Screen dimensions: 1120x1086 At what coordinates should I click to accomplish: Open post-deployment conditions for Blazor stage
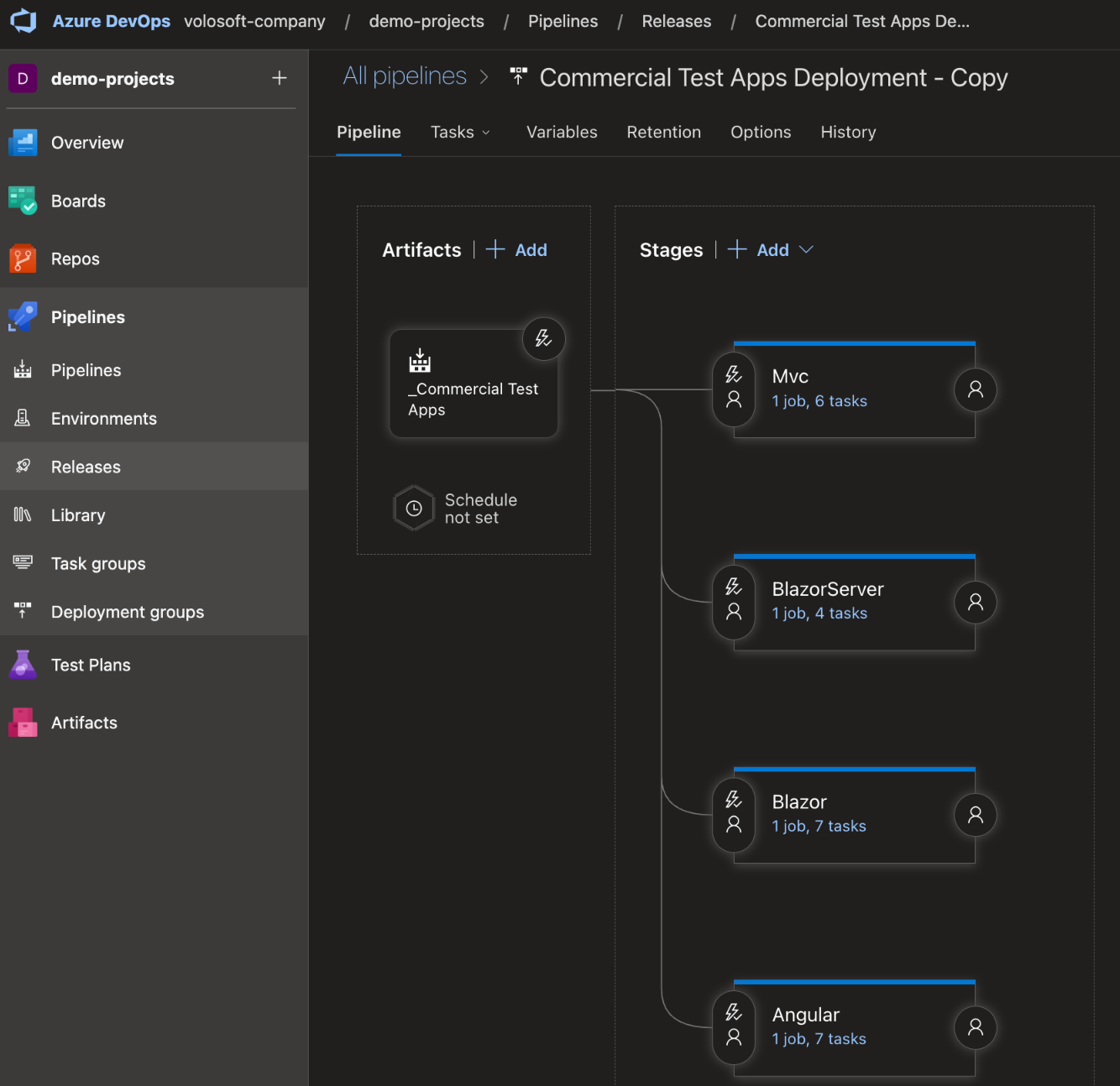[x=976, y=814]
